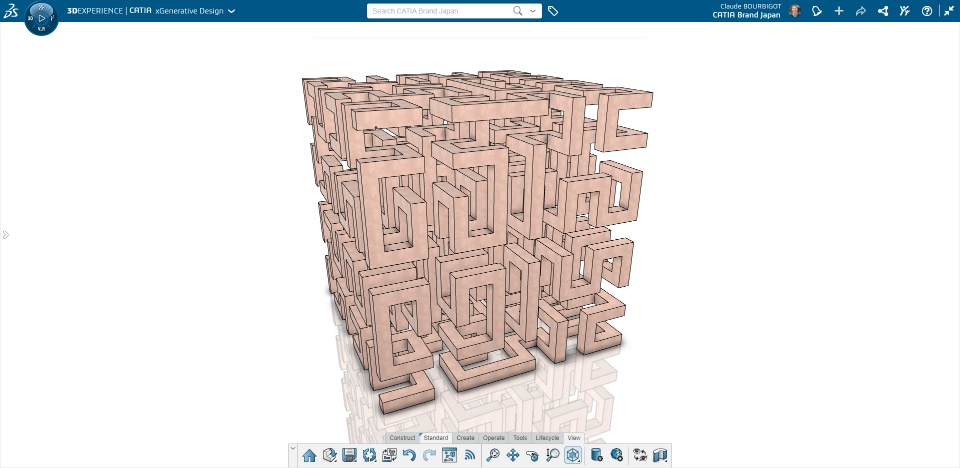This screenshot has width=960, height=468.
Task: Expand the xGenerative Design app dropdown
Action: pyautogui.click(x=231, y=11)
